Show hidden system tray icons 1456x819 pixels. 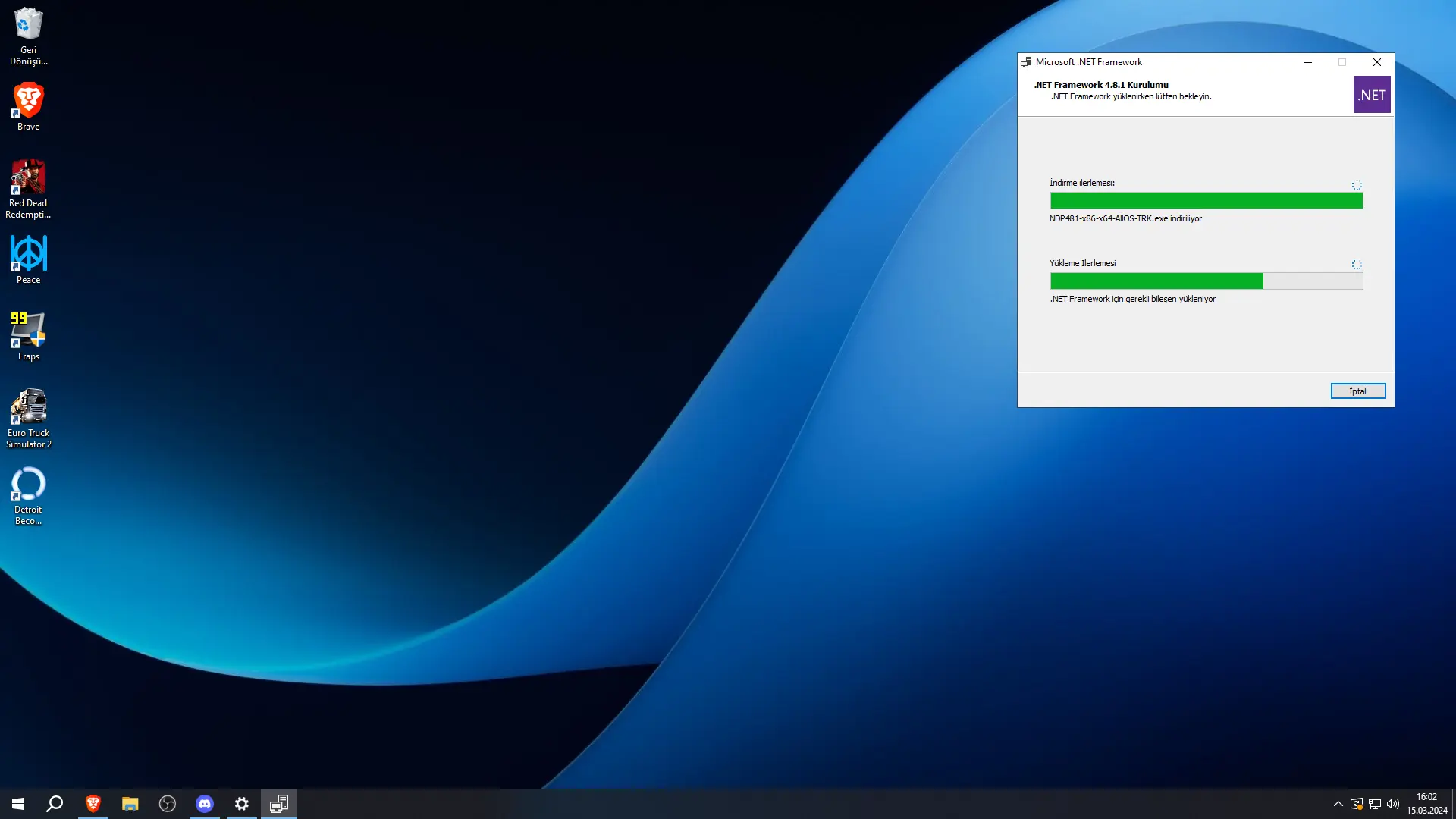point(1338,804)
